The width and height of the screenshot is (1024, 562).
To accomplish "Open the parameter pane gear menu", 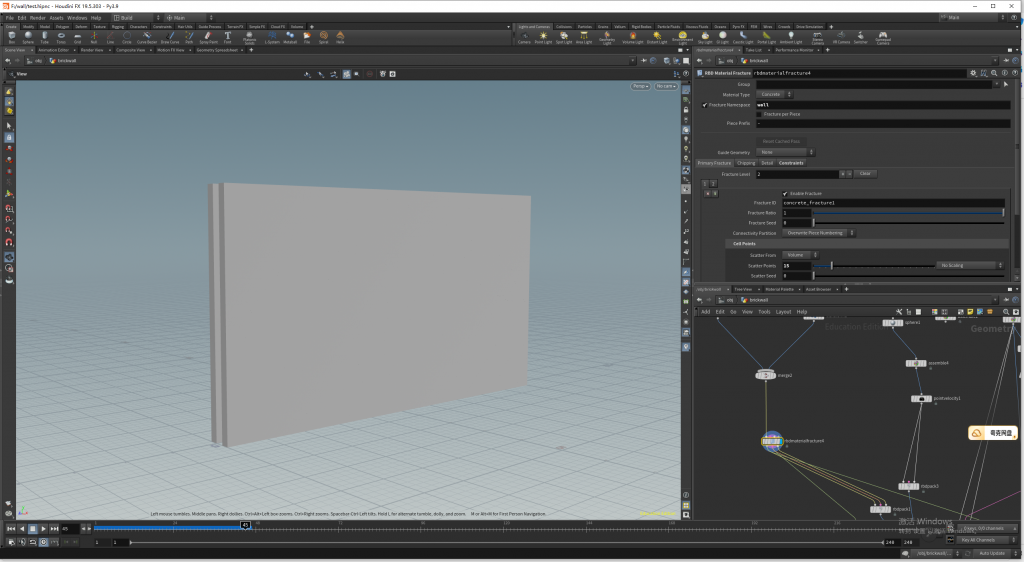I will coord(973,73).
